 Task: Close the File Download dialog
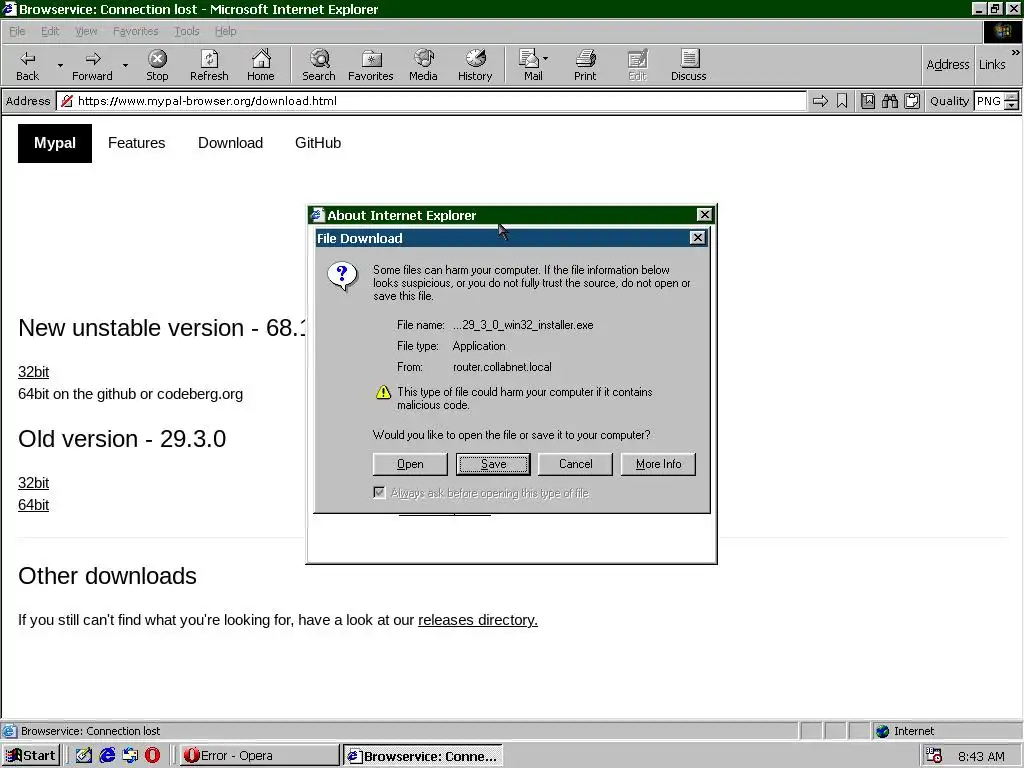pyautogui.click(x=697, y=238)
